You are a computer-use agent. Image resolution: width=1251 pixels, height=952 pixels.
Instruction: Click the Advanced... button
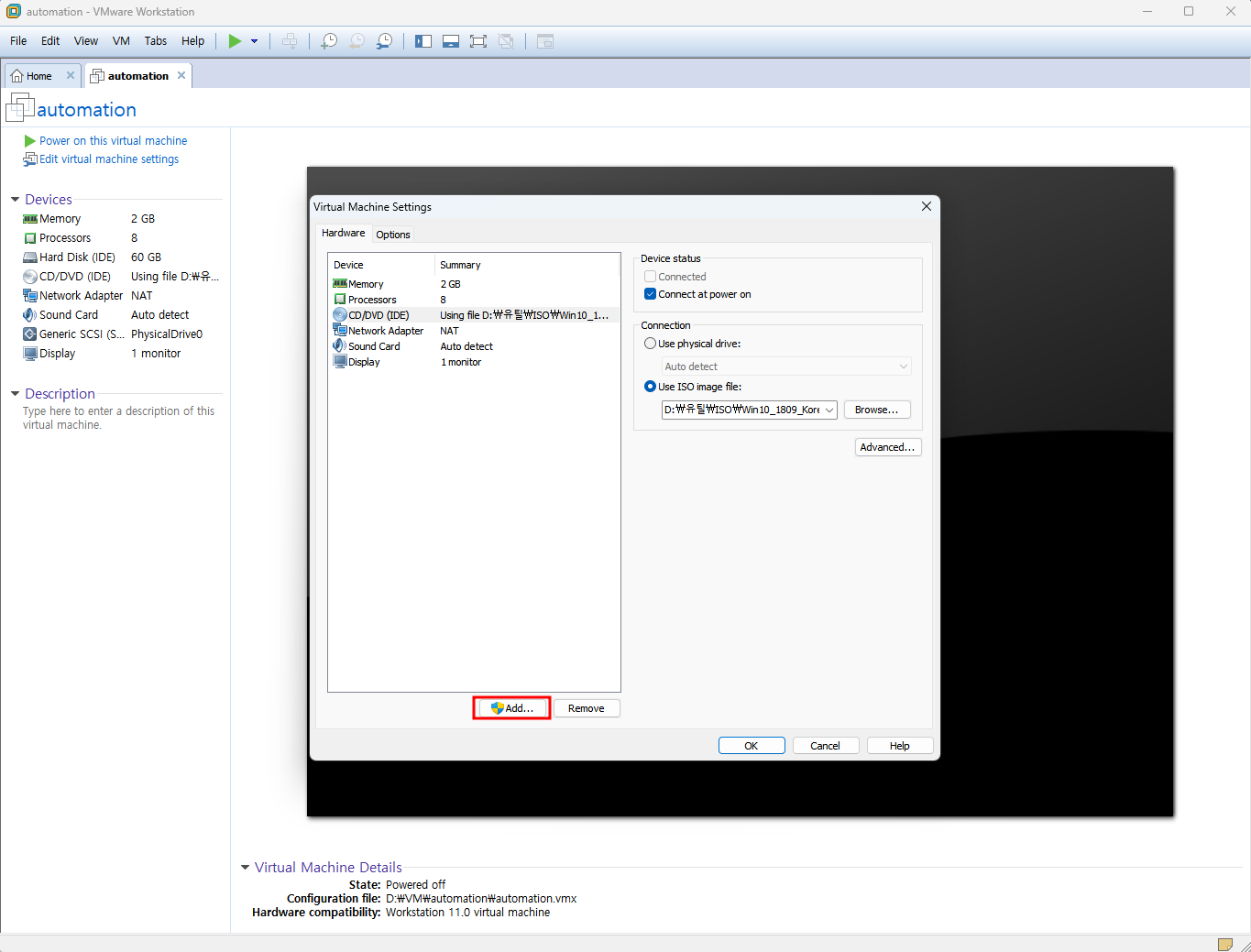coord(888,447)
